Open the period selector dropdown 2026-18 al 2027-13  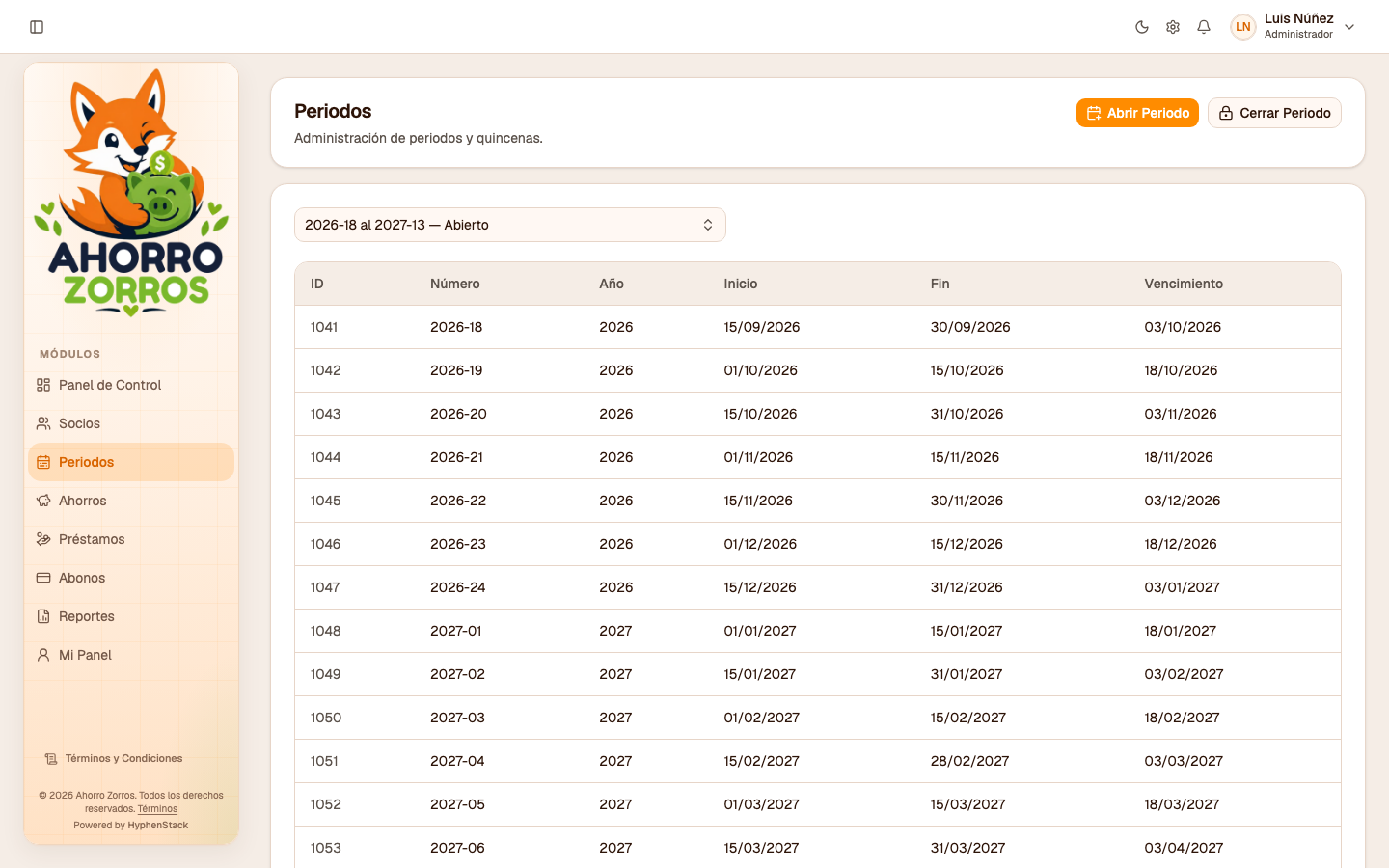point(509,225)
